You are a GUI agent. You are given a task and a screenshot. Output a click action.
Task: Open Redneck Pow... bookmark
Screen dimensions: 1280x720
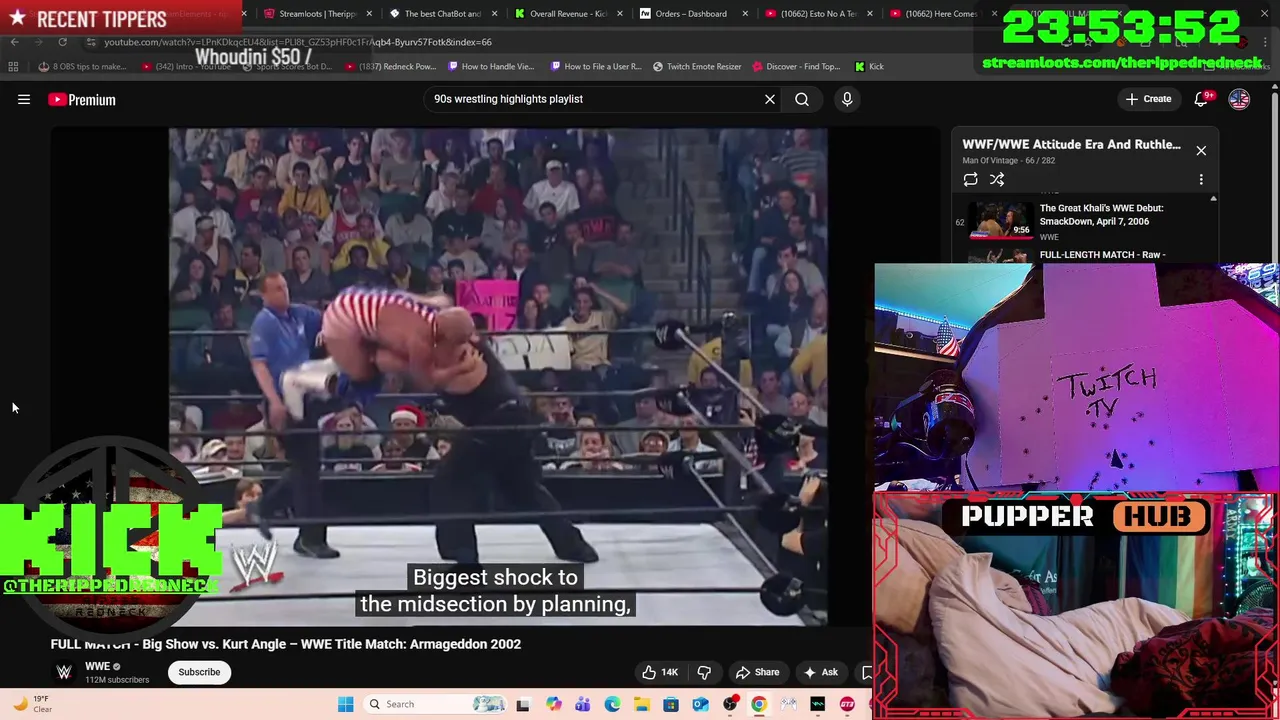click(391, 66)
